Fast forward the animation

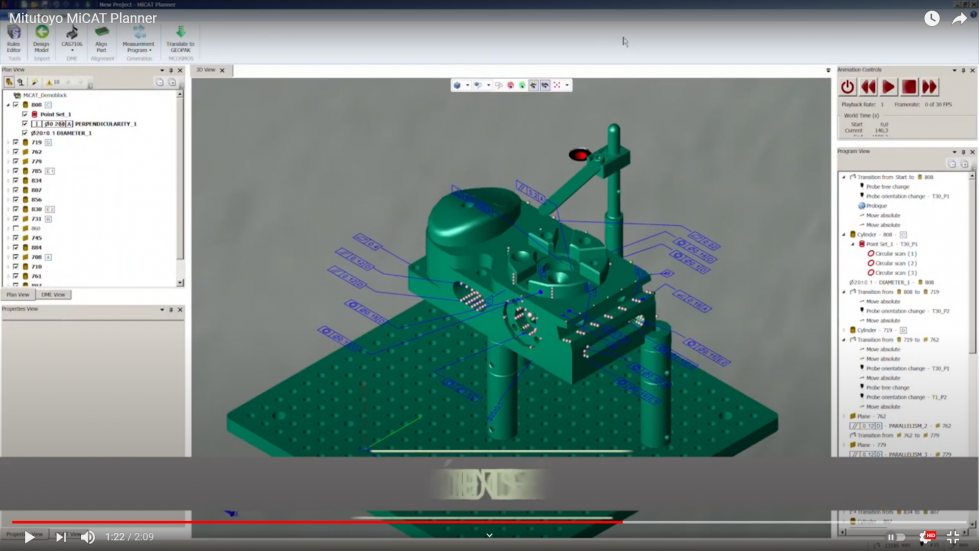(x=930, y=87)
